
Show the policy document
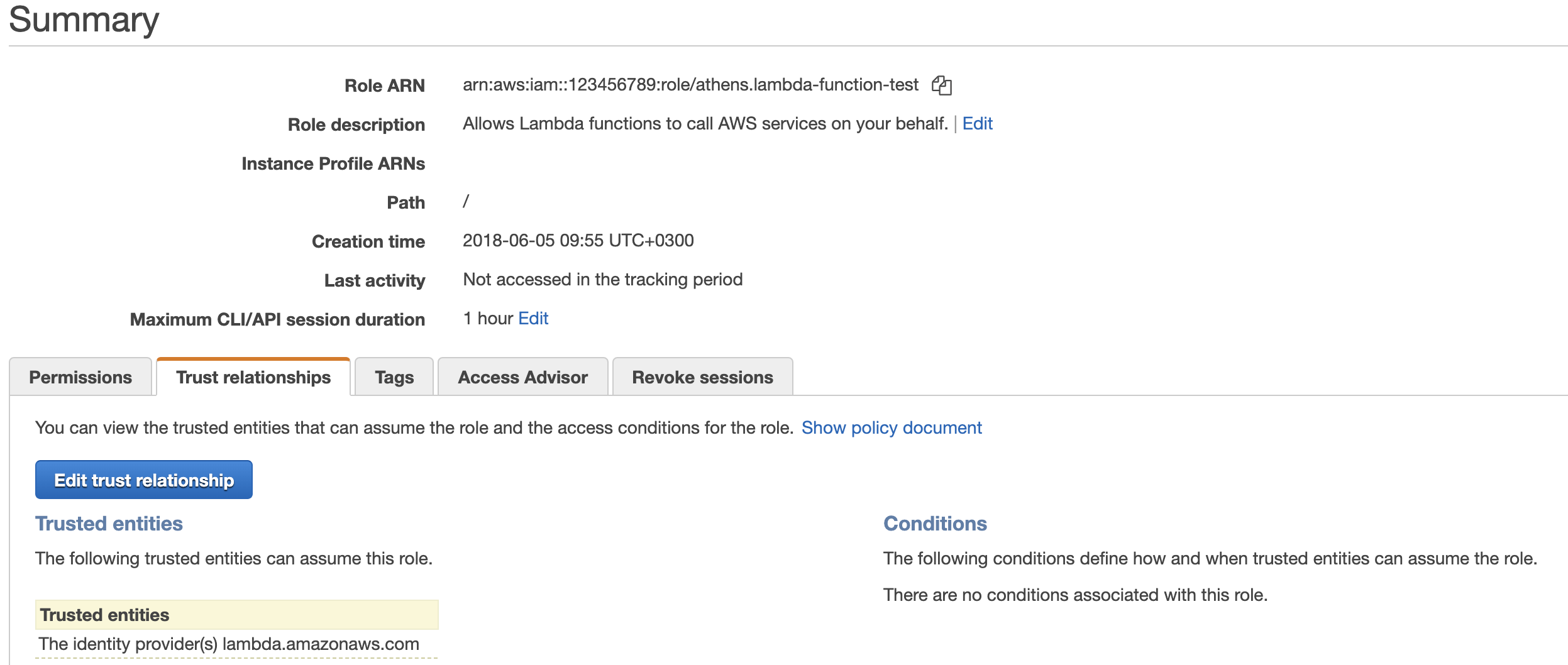[892, 428]
